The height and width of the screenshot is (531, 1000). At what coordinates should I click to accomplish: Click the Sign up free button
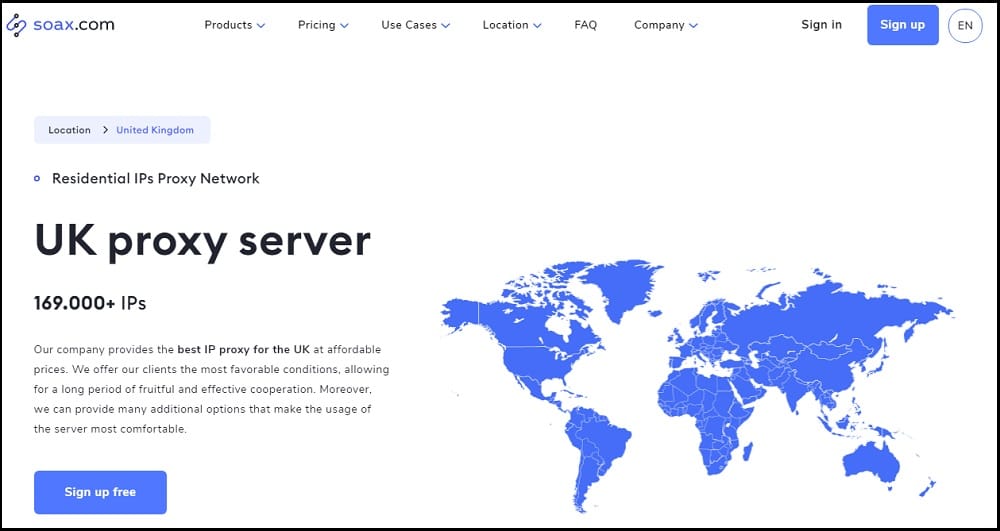click(100, 492)
